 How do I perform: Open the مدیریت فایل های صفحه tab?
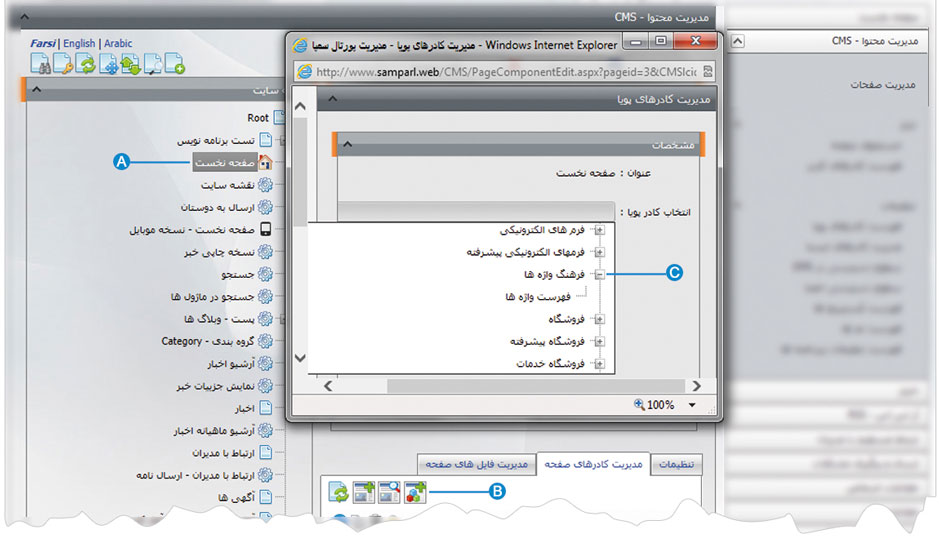[476, 464]
